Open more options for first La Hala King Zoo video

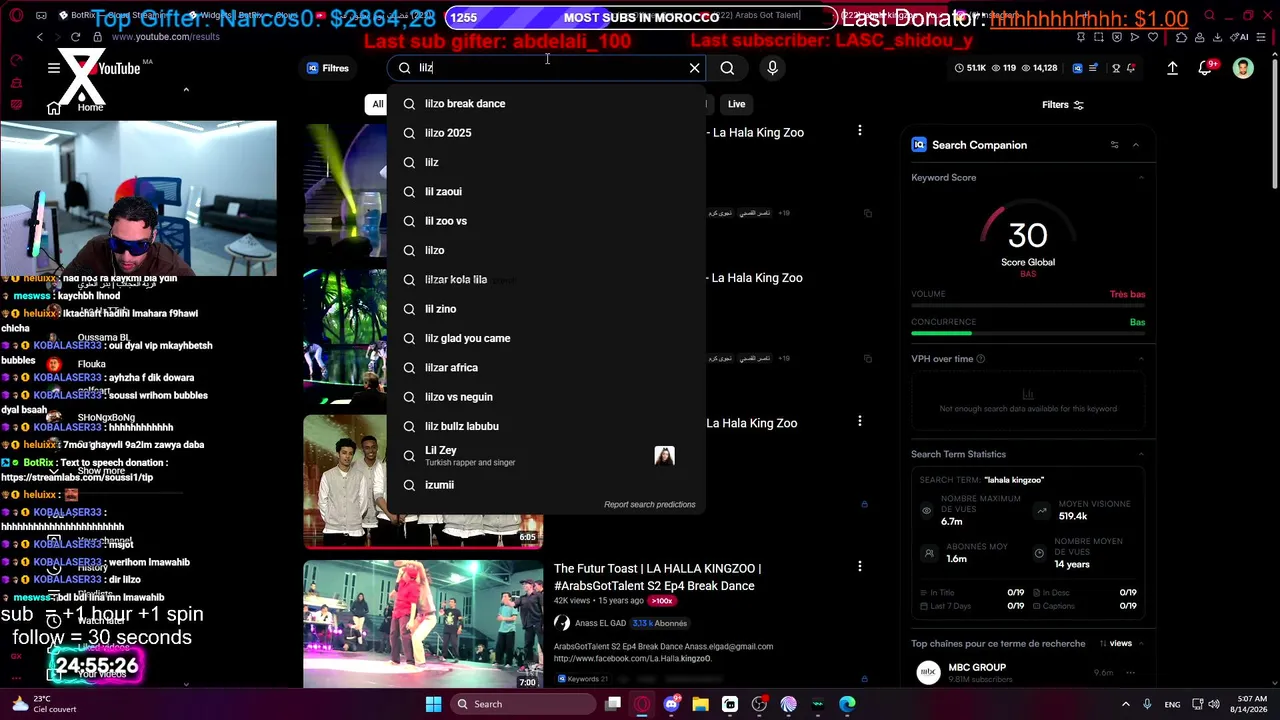point(860,131)
